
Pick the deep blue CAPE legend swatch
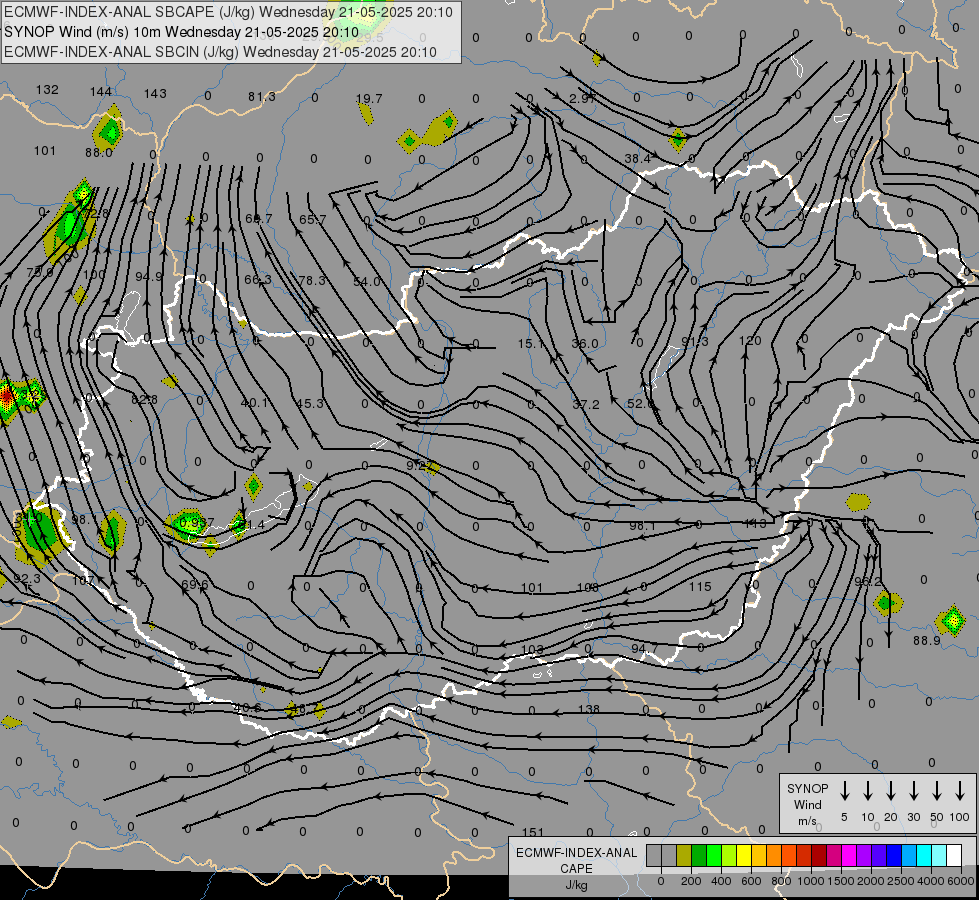click(x=893, y=856)
